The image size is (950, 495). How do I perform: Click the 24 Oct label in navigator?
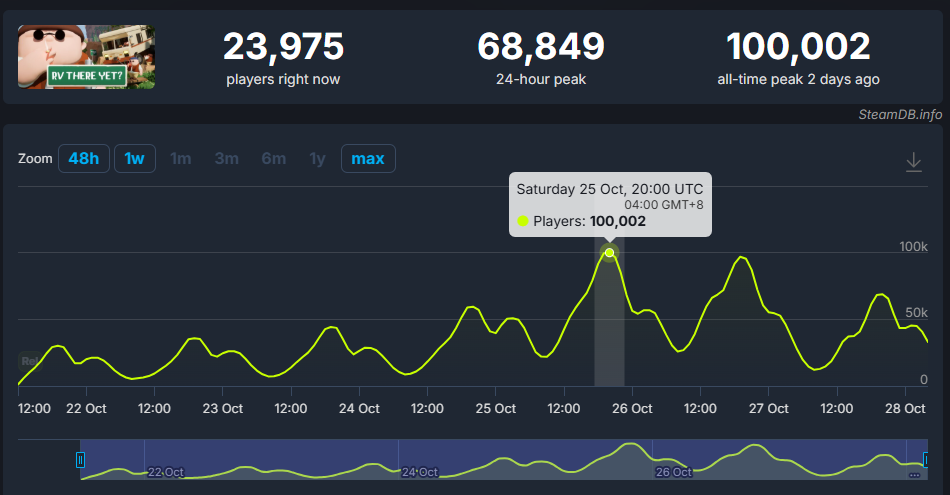(x=419, y=471)
